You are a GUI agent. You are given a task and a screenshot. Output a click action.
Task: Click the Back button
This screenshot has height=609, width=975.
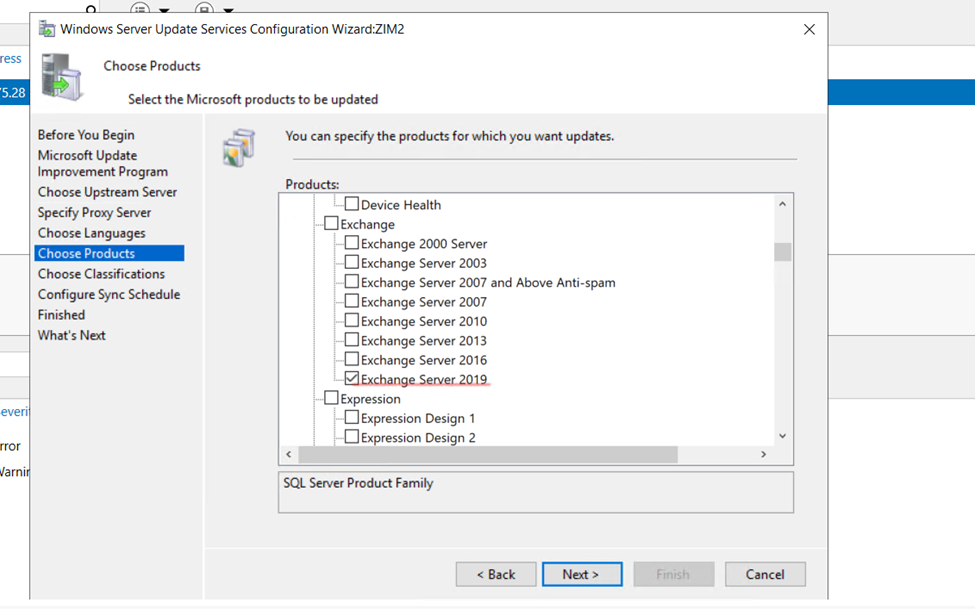coord(496,574)
